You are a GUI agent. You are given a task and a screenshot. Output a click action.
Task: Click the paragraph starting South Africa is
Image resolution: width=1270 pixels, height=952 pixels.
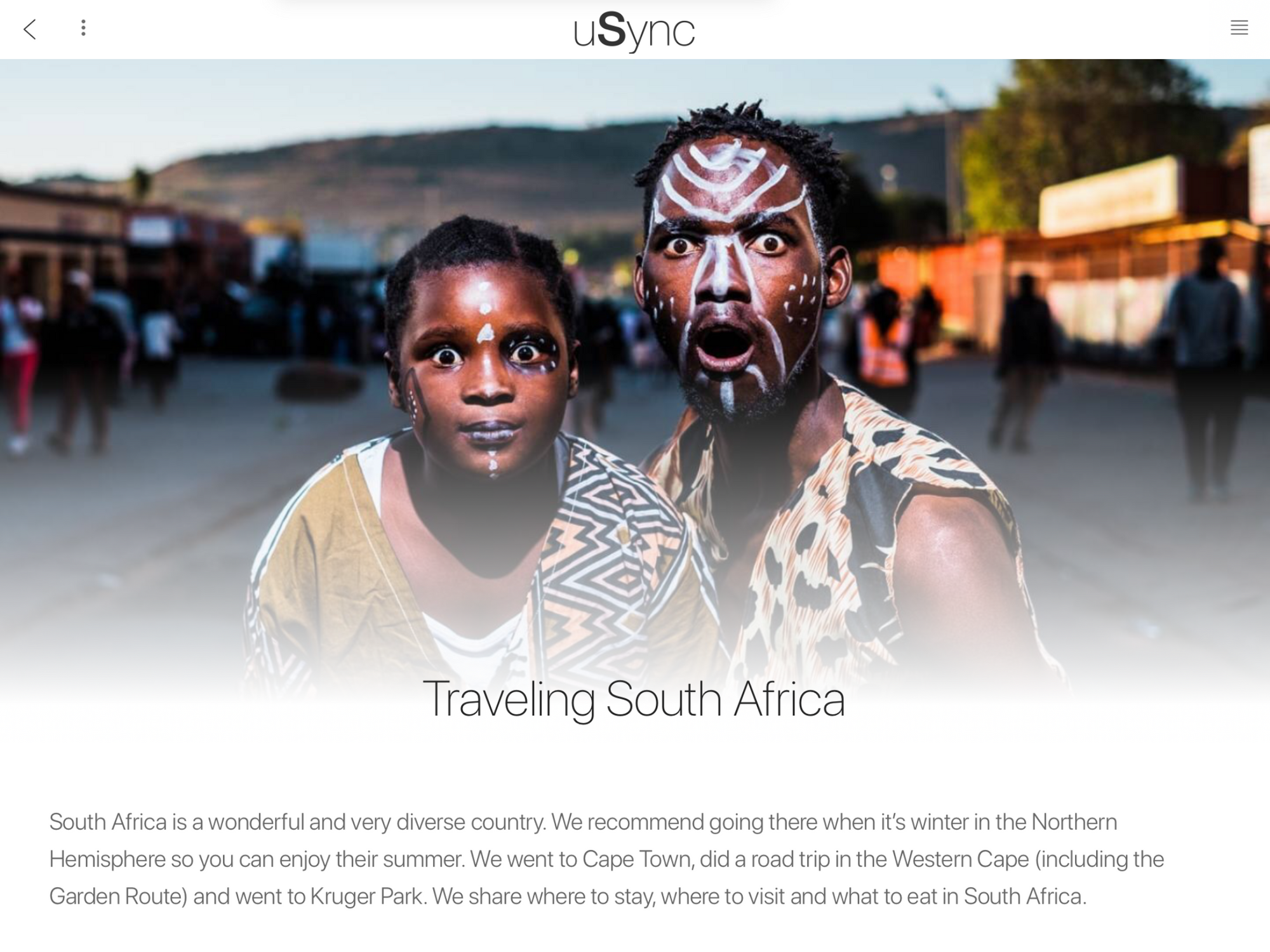607,859
